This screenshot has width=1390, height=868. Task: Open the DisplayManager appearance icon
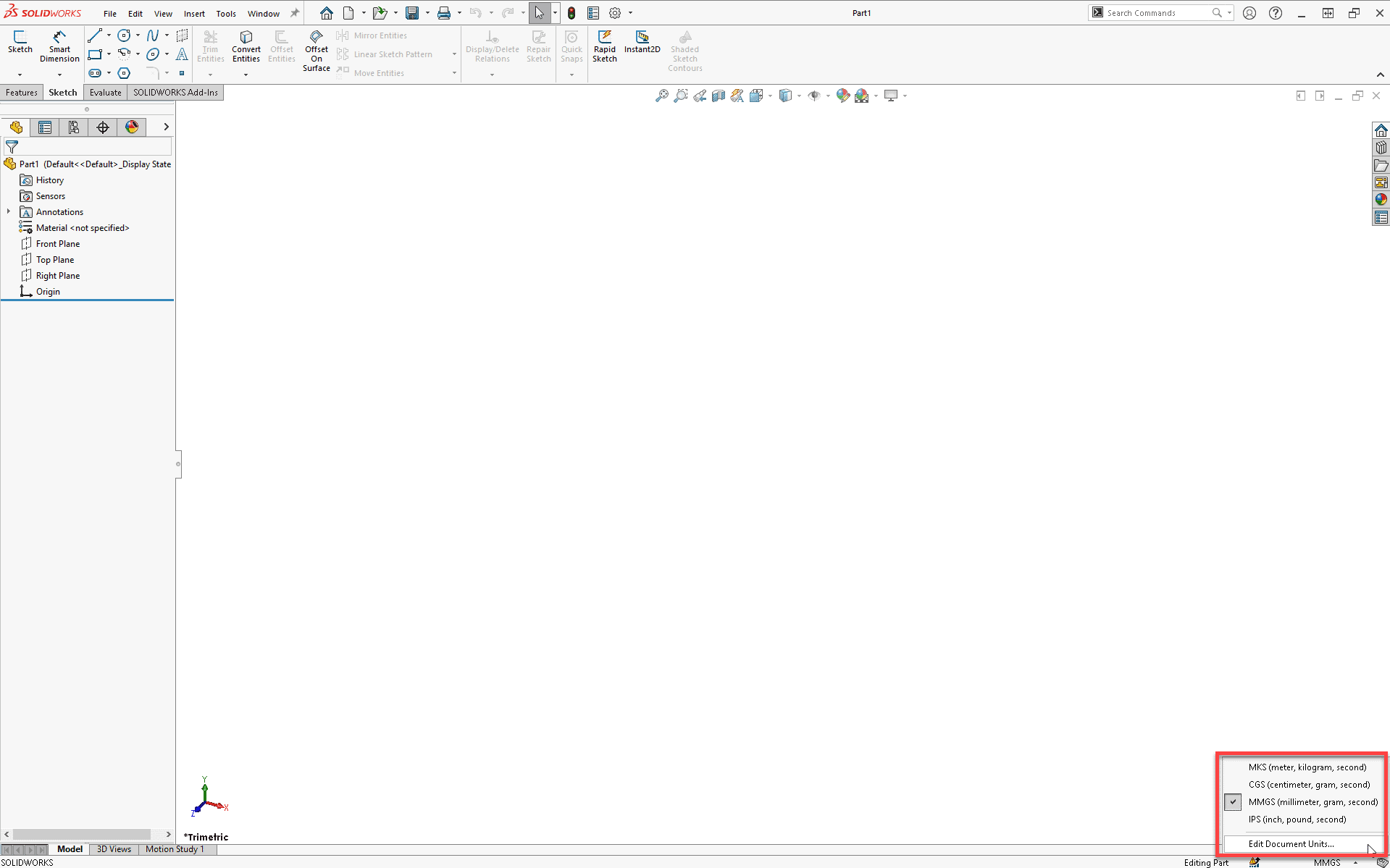tap(132, 127)
